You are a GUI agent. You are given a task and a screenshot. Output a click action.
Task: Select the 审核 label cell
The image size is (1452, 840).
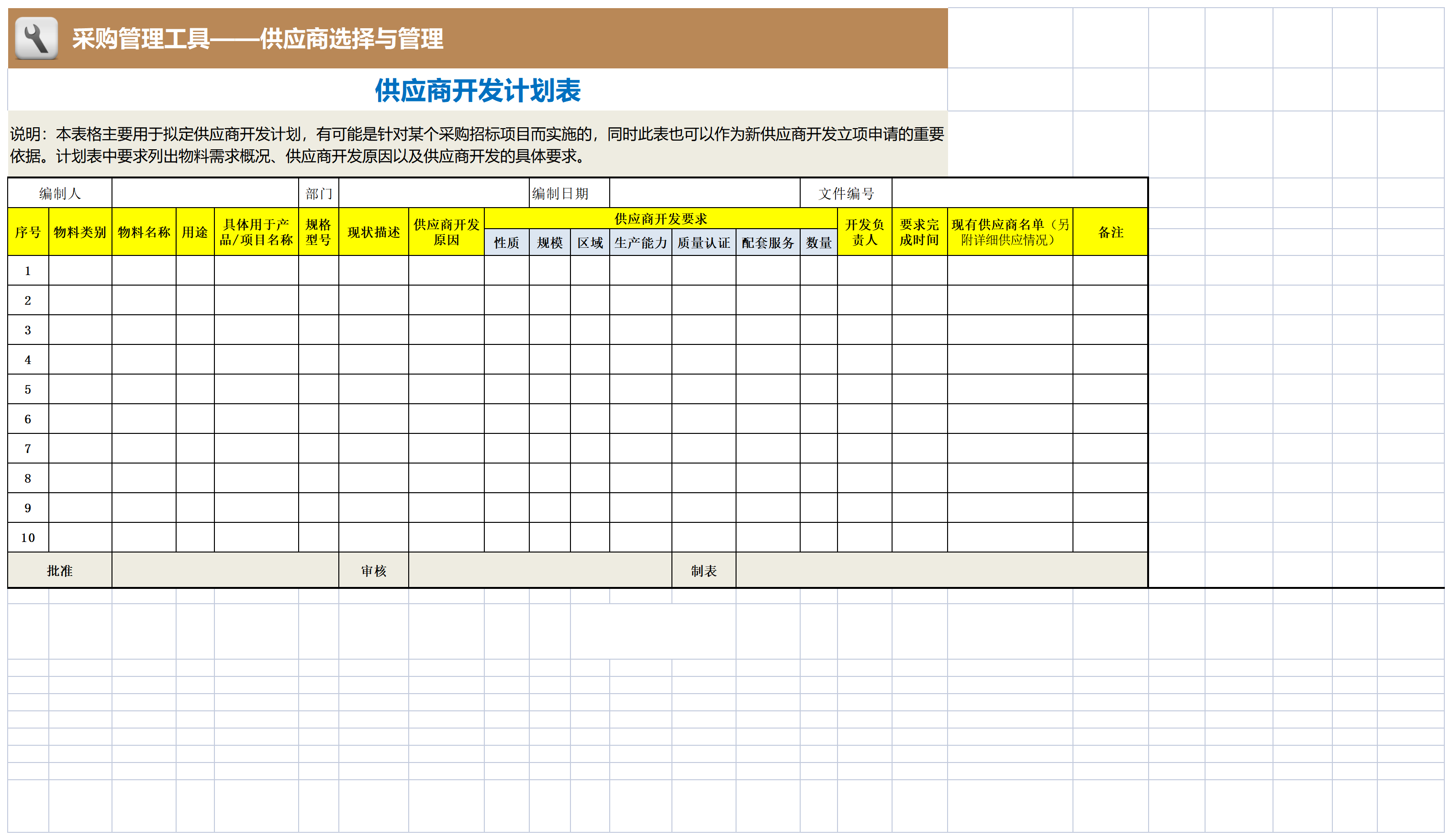point(374,571)
